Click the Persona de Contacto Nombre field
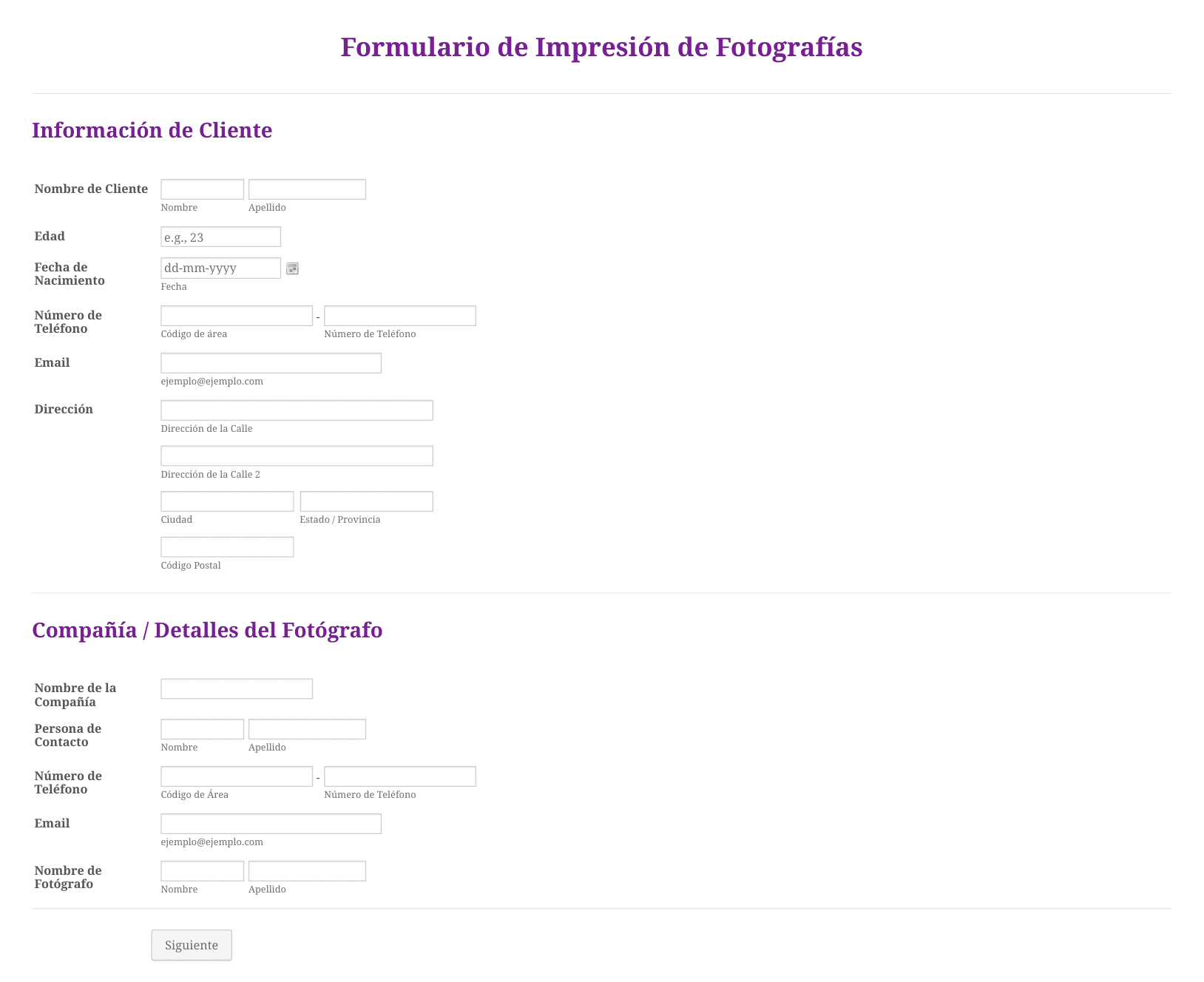The width and height of the screenshot is (1204, 982). coord(203,729)
